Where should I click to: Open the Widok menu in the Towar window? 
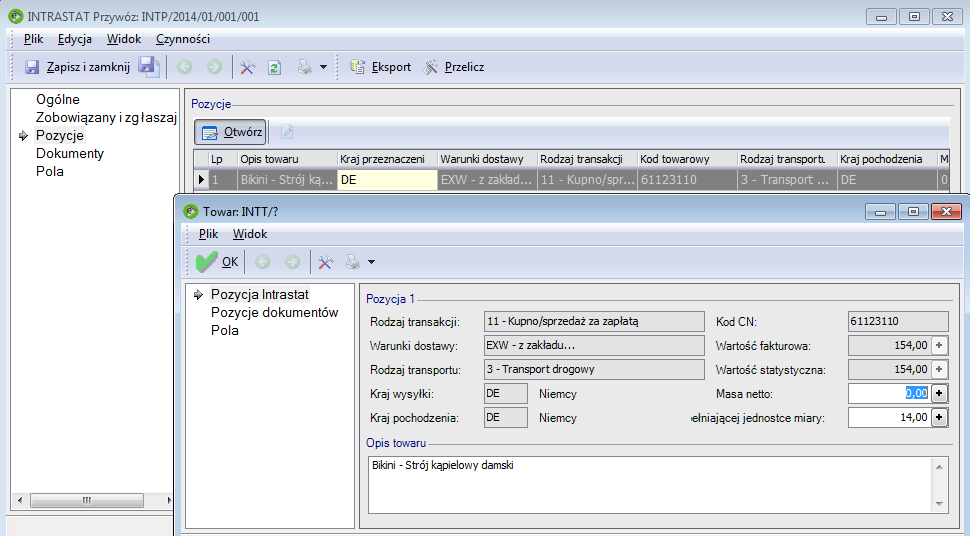[x=250, y=234]
